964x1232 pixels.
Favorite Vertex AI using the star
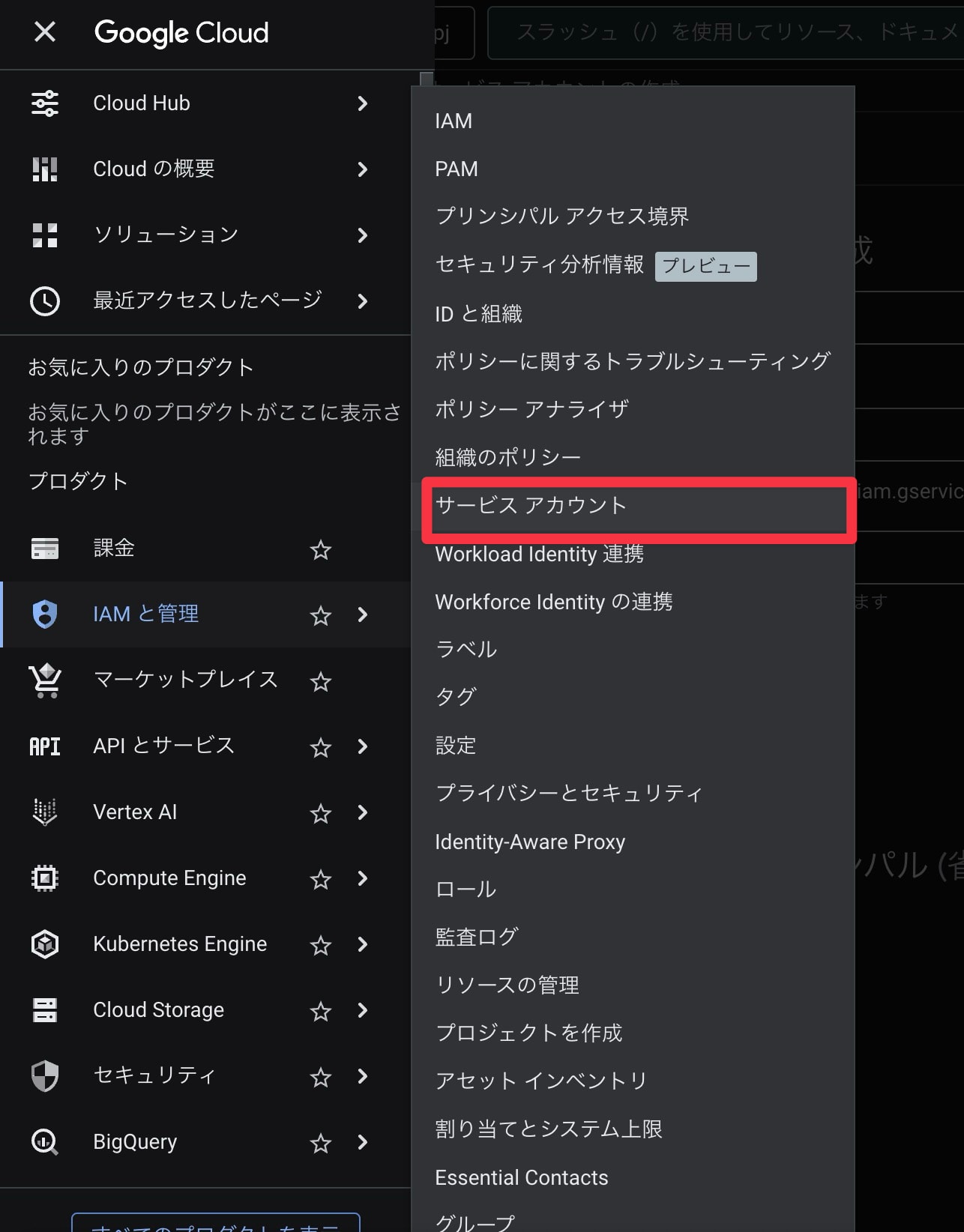pos(321,814)
